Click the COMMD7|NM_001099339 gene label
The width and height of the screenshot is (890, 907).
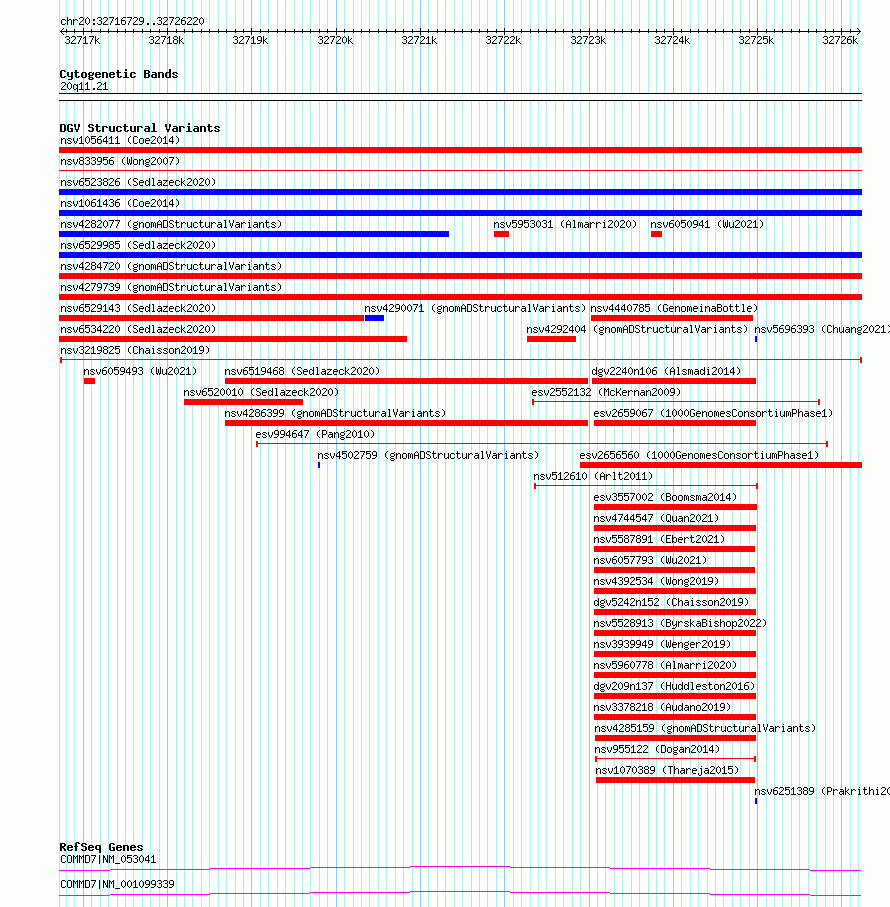pos(117,884)
